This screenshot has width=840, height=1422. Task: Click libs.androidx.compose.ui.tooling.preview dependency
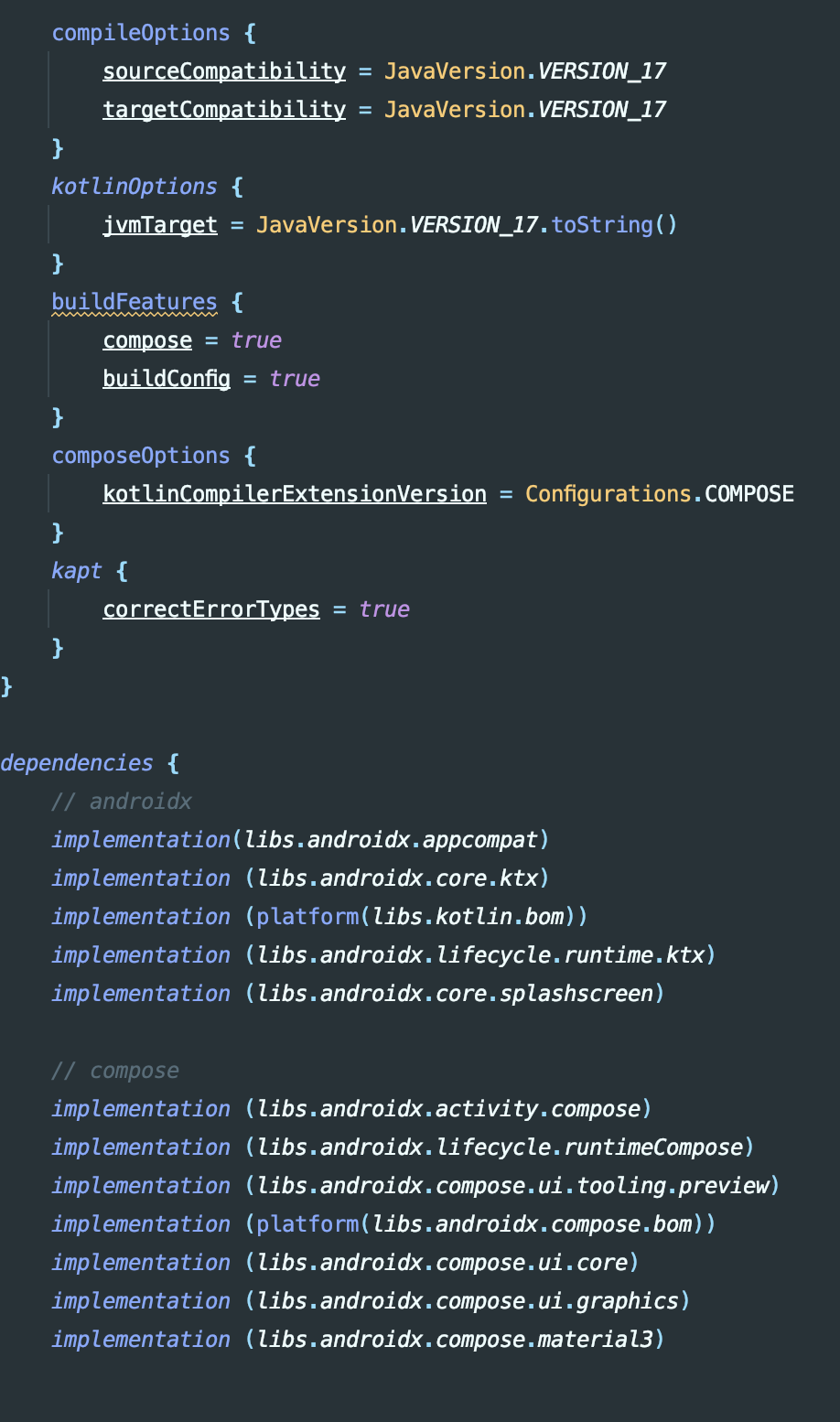512,1186
